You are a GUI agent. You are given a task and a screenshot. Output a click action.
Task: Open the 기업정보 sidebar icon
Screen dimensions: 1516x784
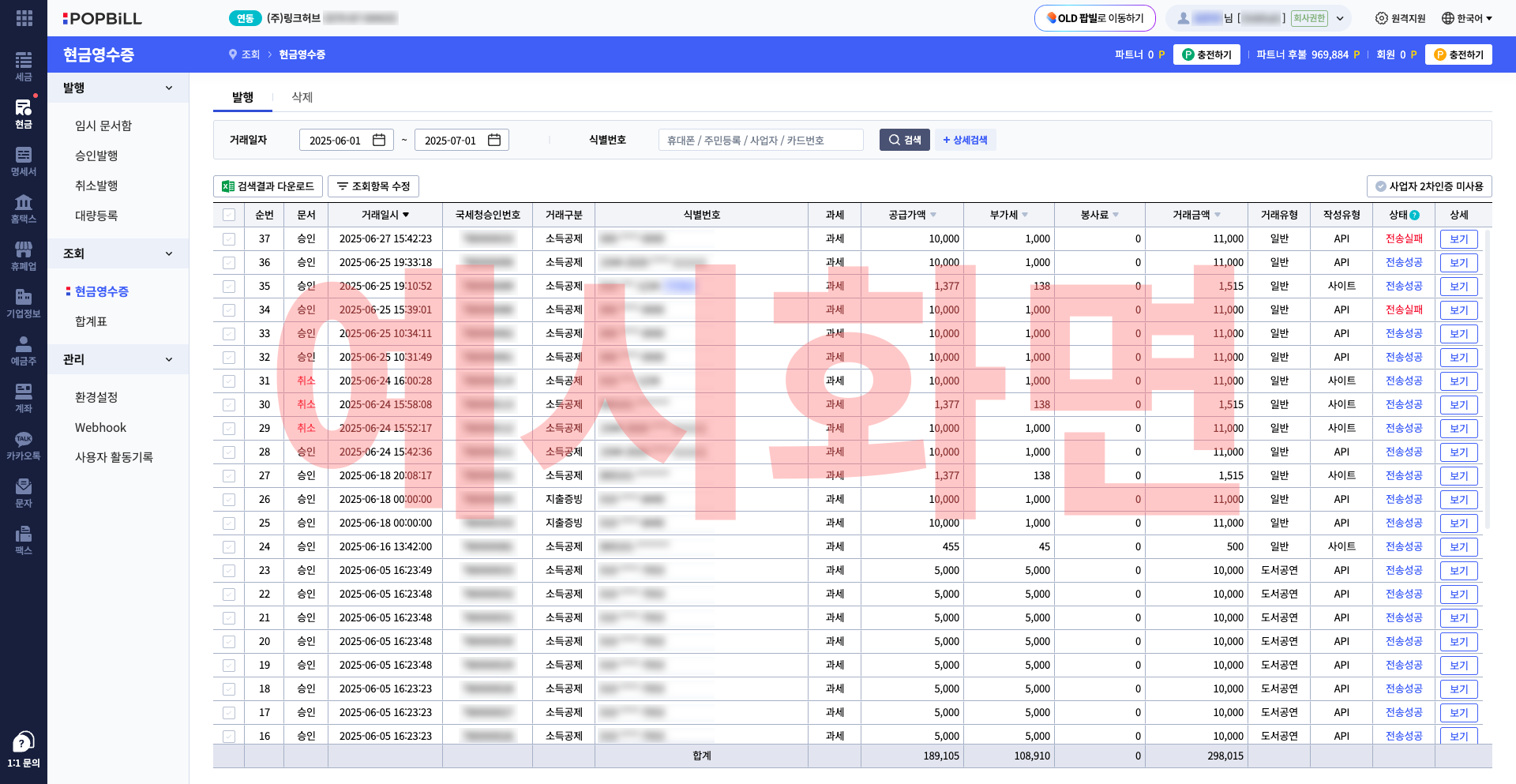(24, 303)
